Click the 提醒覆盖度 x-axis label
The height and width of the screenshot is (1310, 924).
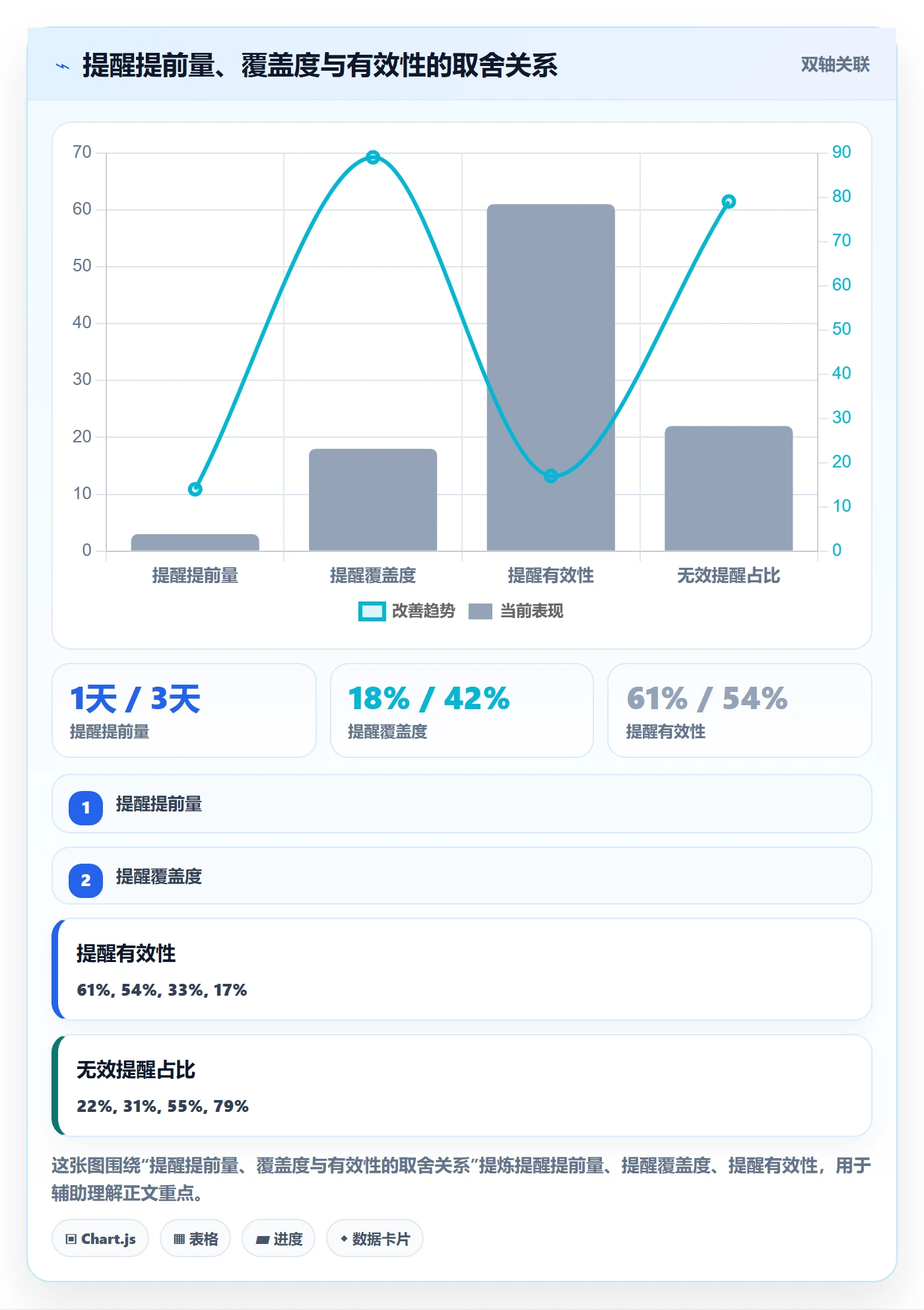(373, 576)
